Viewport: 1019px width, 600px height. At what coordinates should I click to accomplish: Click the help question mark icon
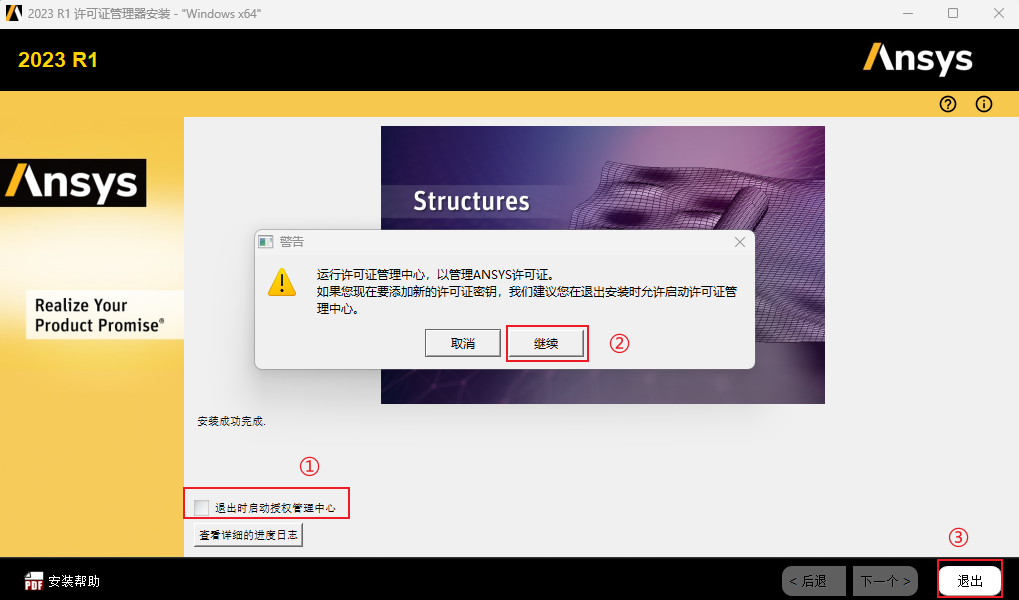coord(948,104)
